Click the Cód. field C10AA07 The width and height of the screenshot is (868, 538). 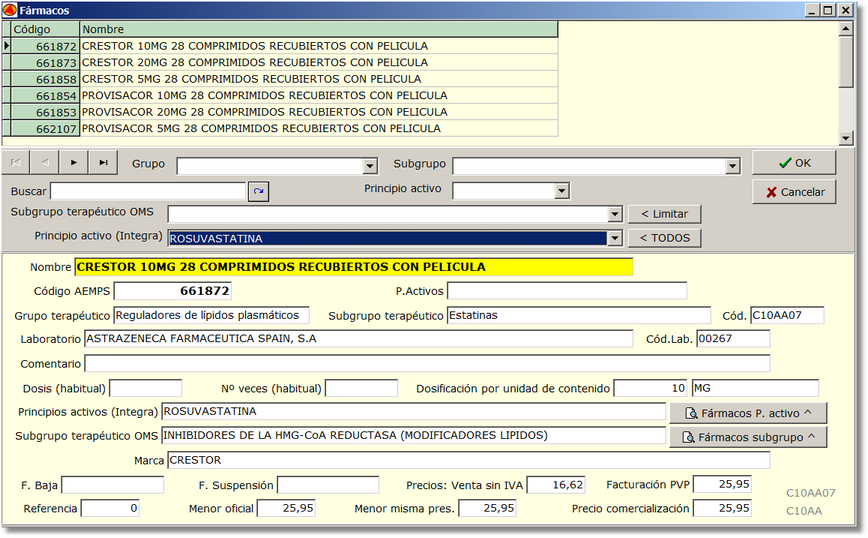(787, 315)
